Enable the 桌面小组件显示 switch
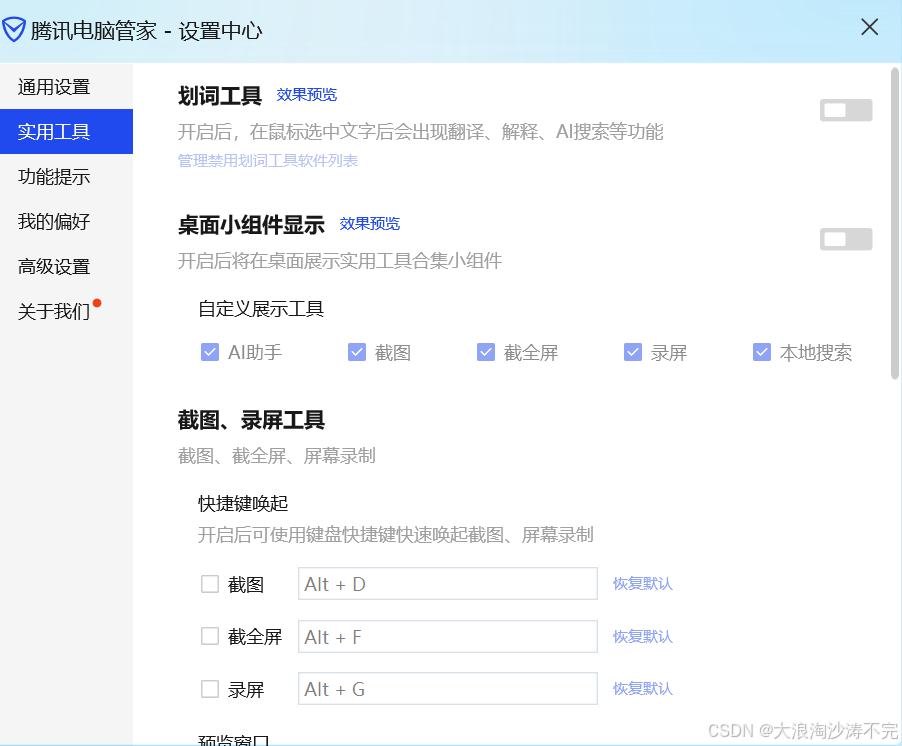902x746 pixels. coord(846,239)
